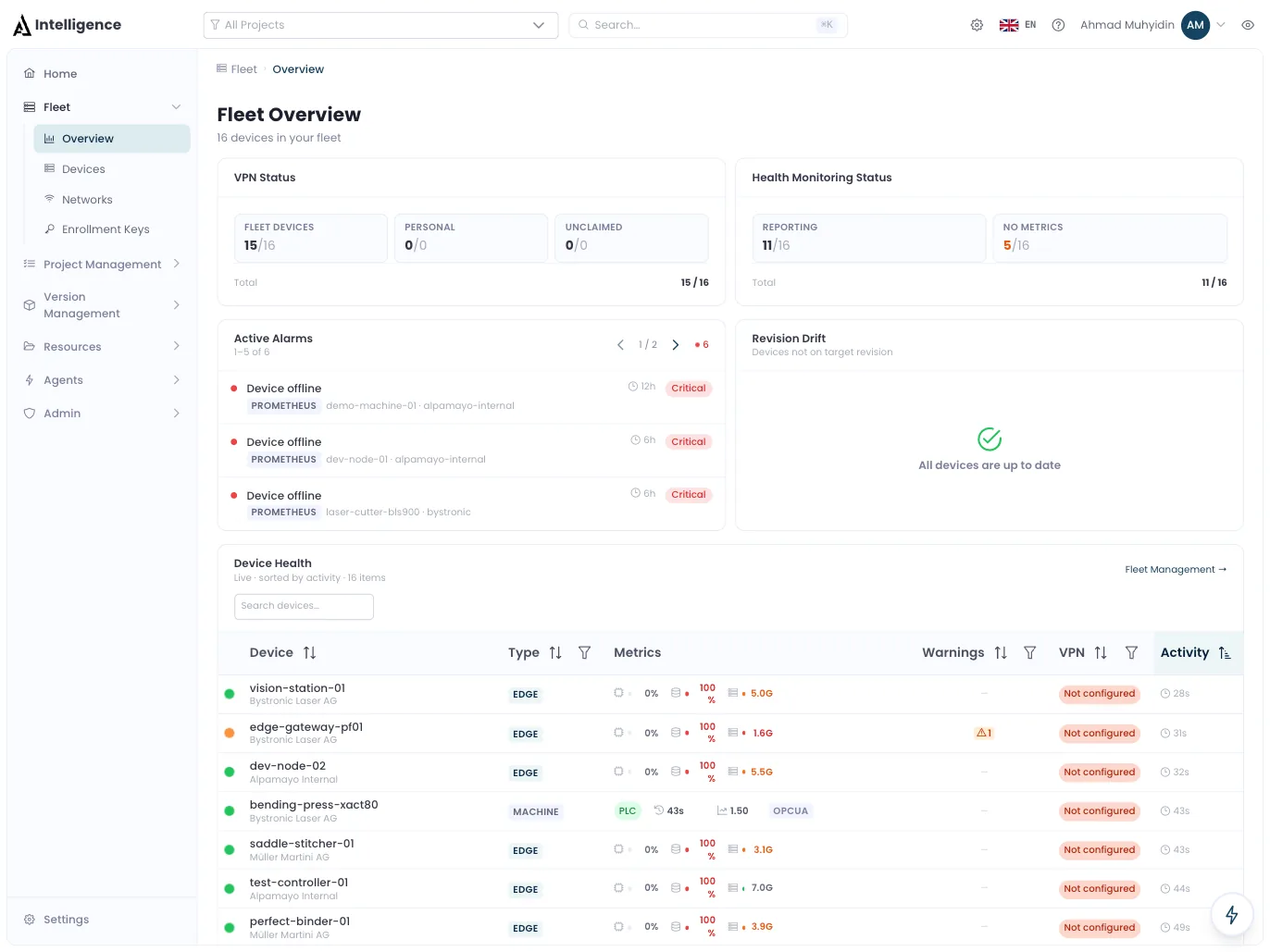1270x952 pixels.
Task: Click the green all-up-to-date checkmark icon
Action: pyautogui.click(x=990, y=439)
